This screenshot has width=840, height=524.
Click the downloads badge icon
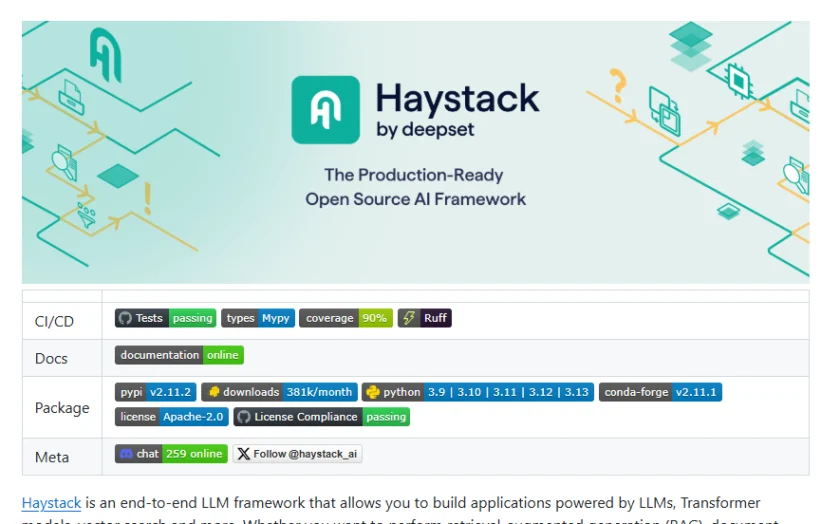214,392
